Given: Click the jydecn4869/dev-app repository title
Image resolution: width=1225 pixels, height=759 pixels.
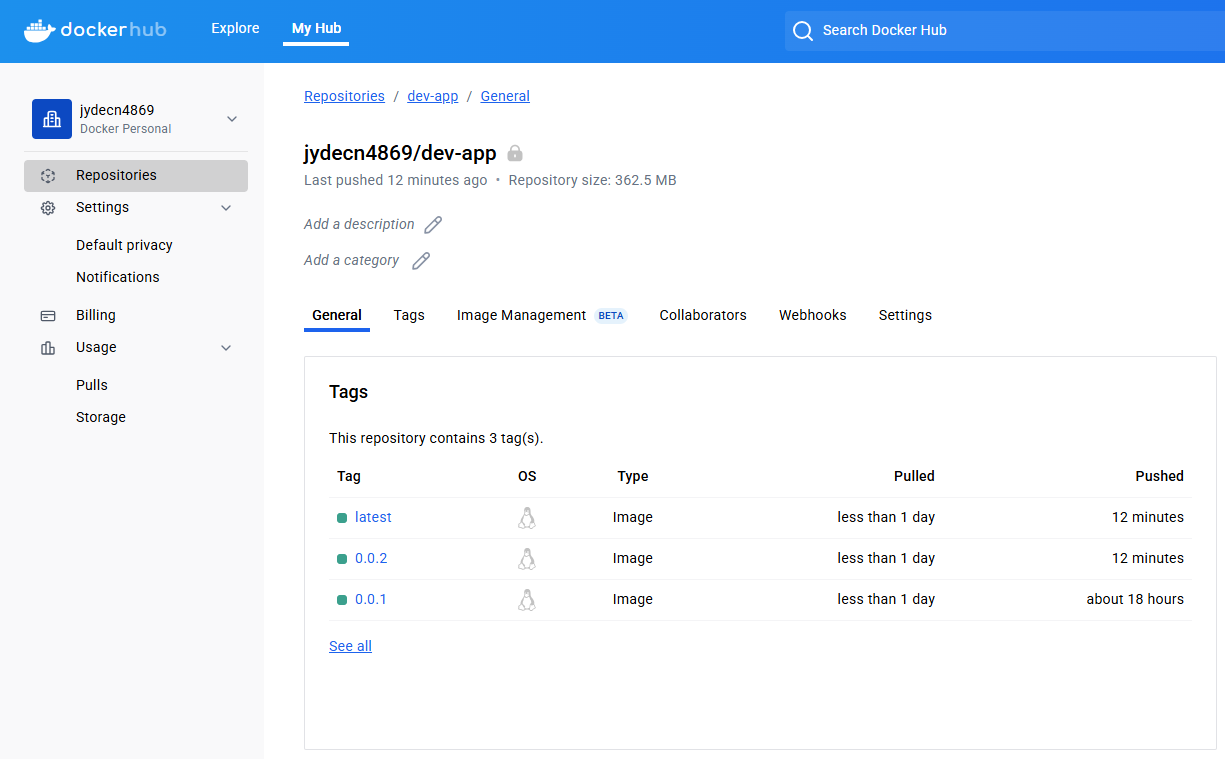Looking at the screenshot, I should point(400,153).
